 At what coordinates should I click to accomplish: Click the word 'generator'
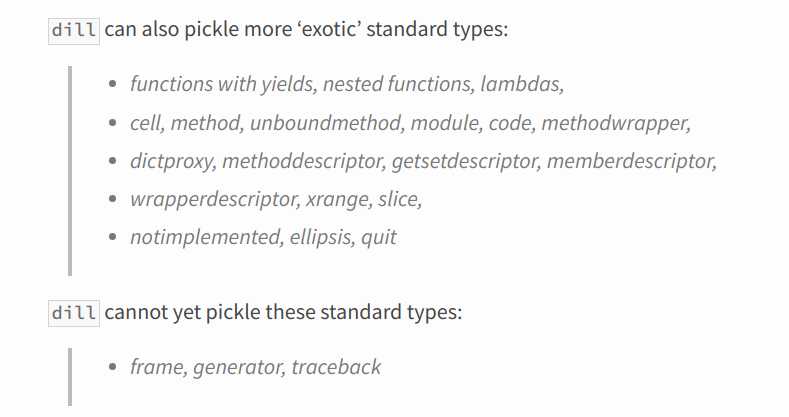[x=236, y=368]
